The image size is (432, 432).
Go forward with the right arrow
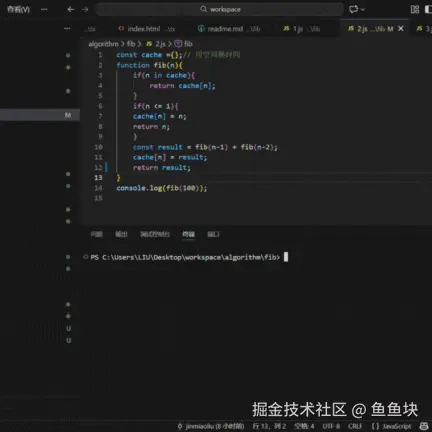coord(85,9)
